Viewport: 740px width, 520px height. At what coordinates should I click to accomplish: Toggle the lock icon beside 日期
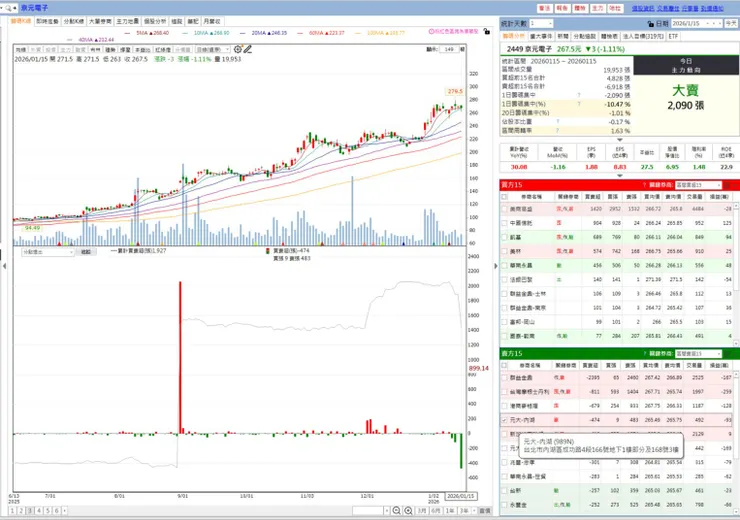point(651,24)
